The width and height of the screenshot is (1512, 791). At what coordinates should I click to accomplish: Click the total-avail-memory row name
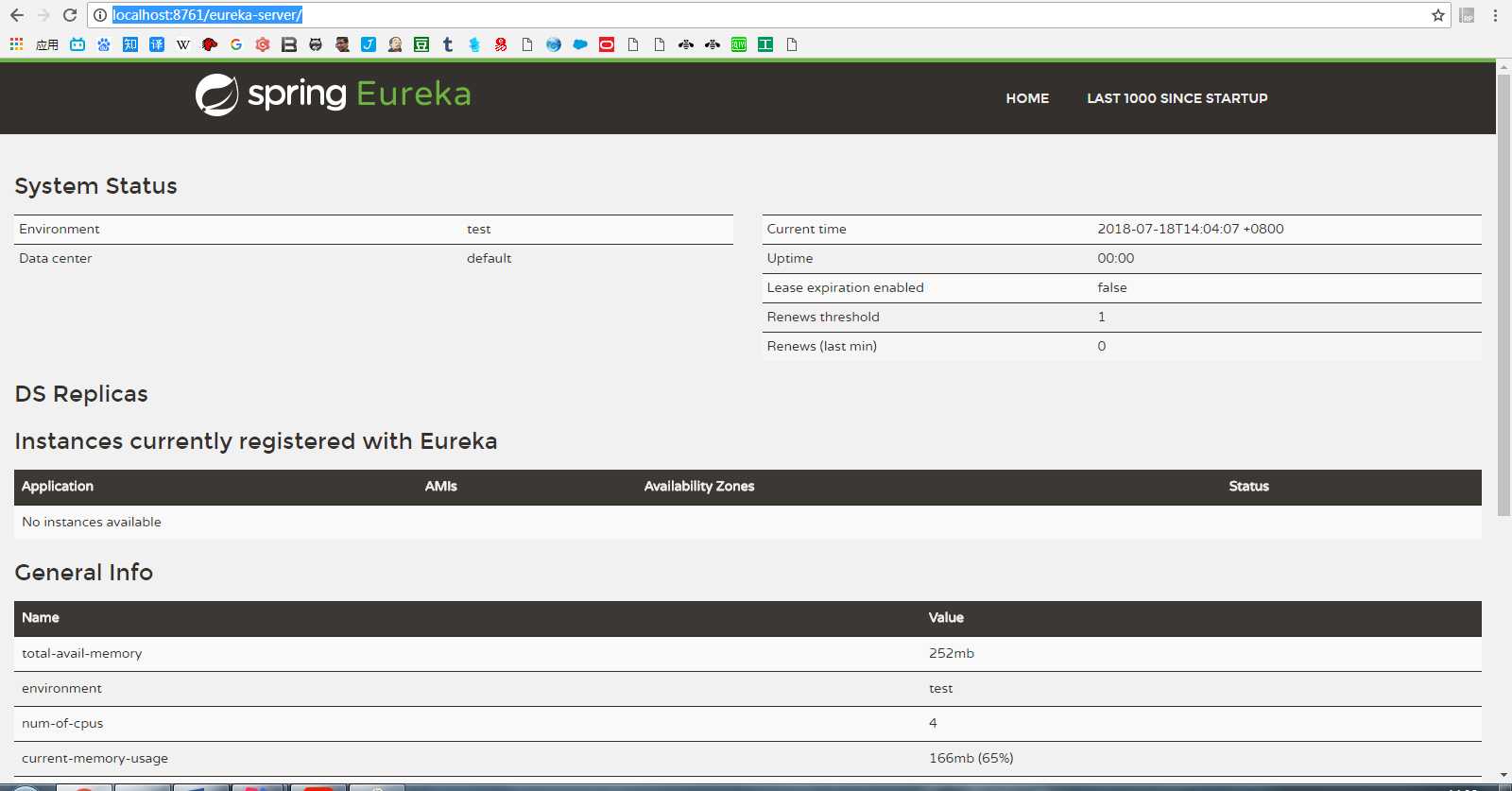pyautogui.click(x=82, y=653)
